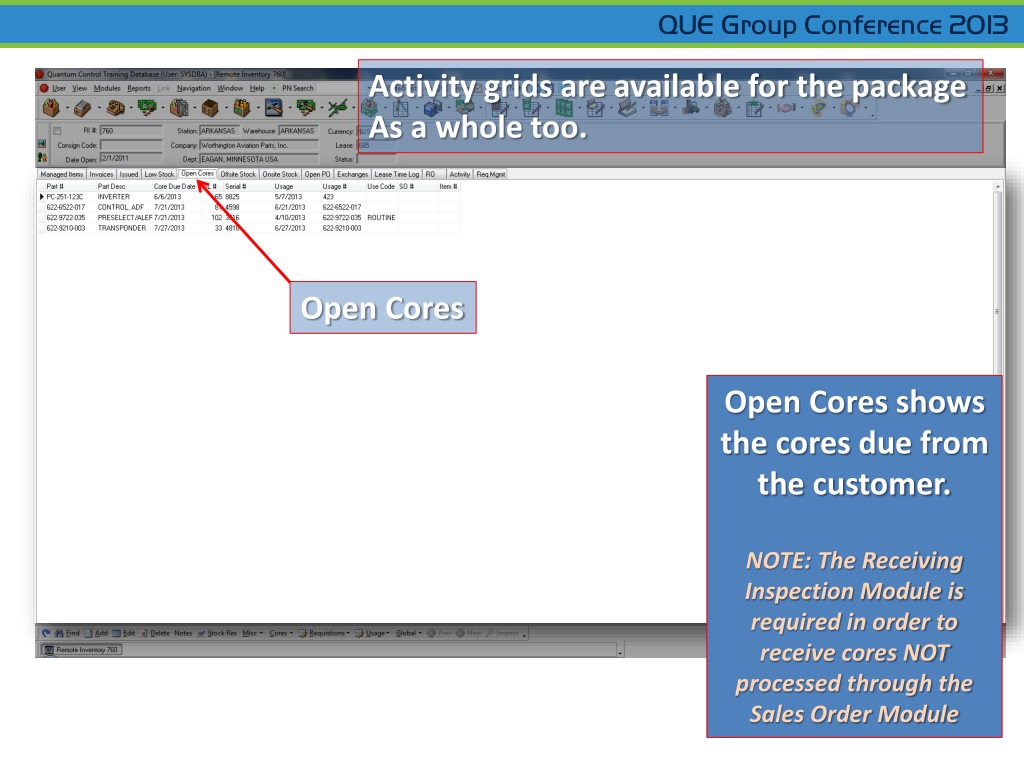Open Notes from the bottom toolbar

pos(184,633)
